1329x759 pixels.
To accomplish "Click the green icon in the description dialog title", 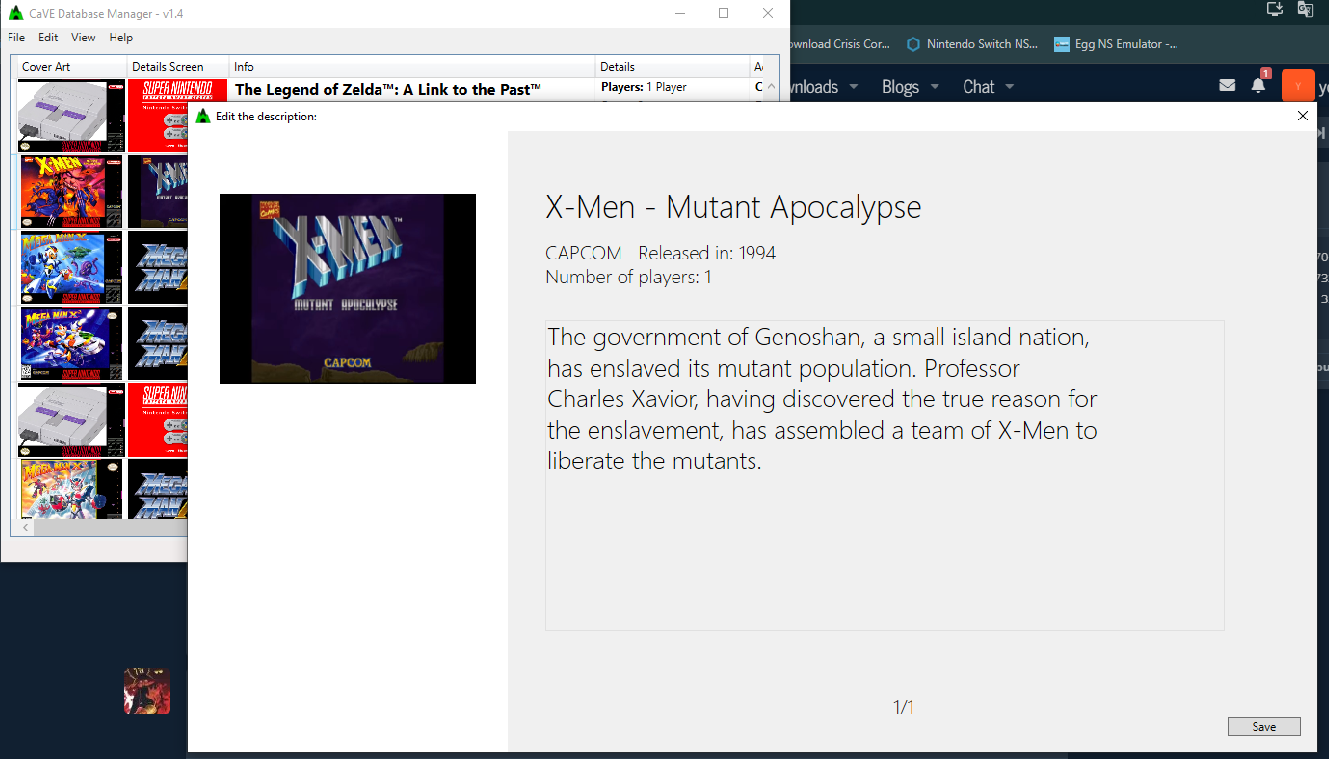I will (x=203, y=116).
